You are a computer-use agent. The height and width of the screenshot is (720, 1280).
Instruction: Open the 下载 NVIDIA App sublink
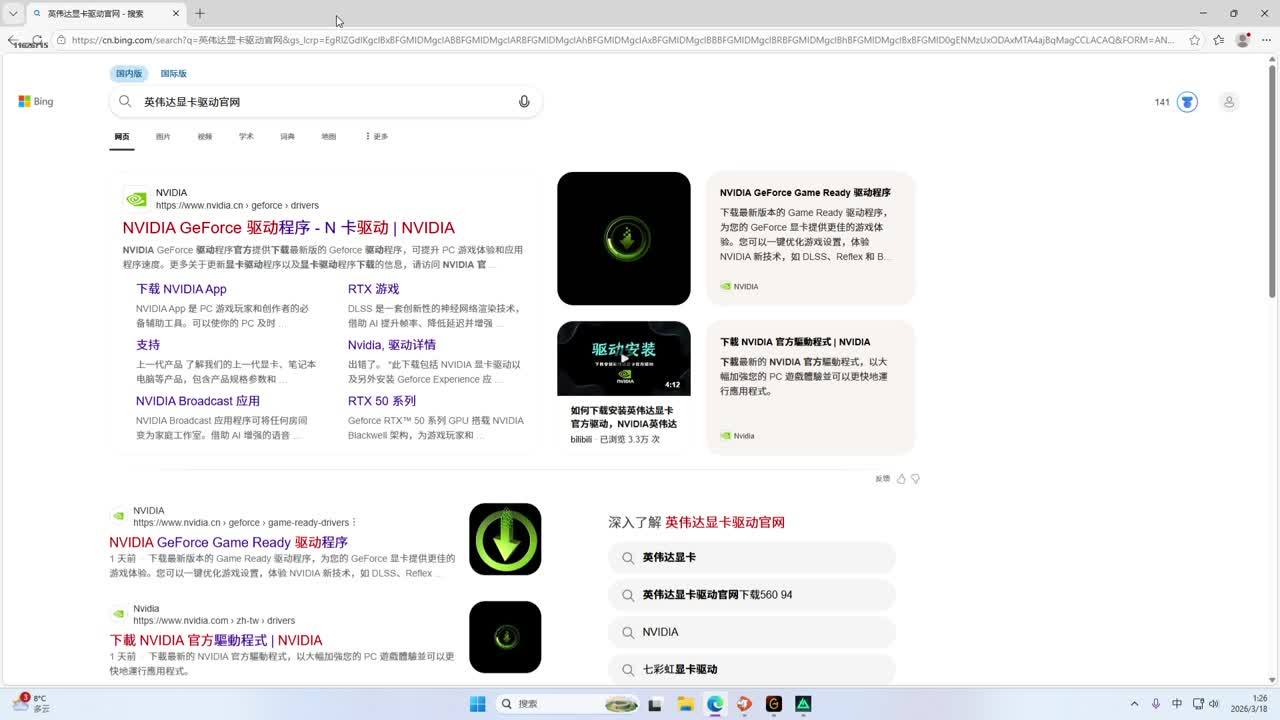click(181, 289)
